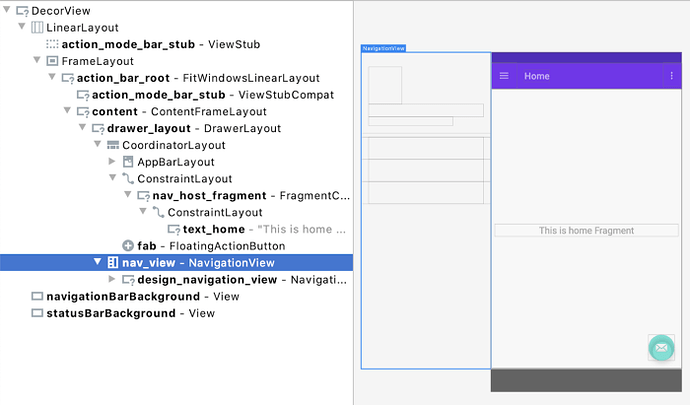Select text_home in the component tree
The width and height of the screenshot is (690, 405).
coord(214,230)
